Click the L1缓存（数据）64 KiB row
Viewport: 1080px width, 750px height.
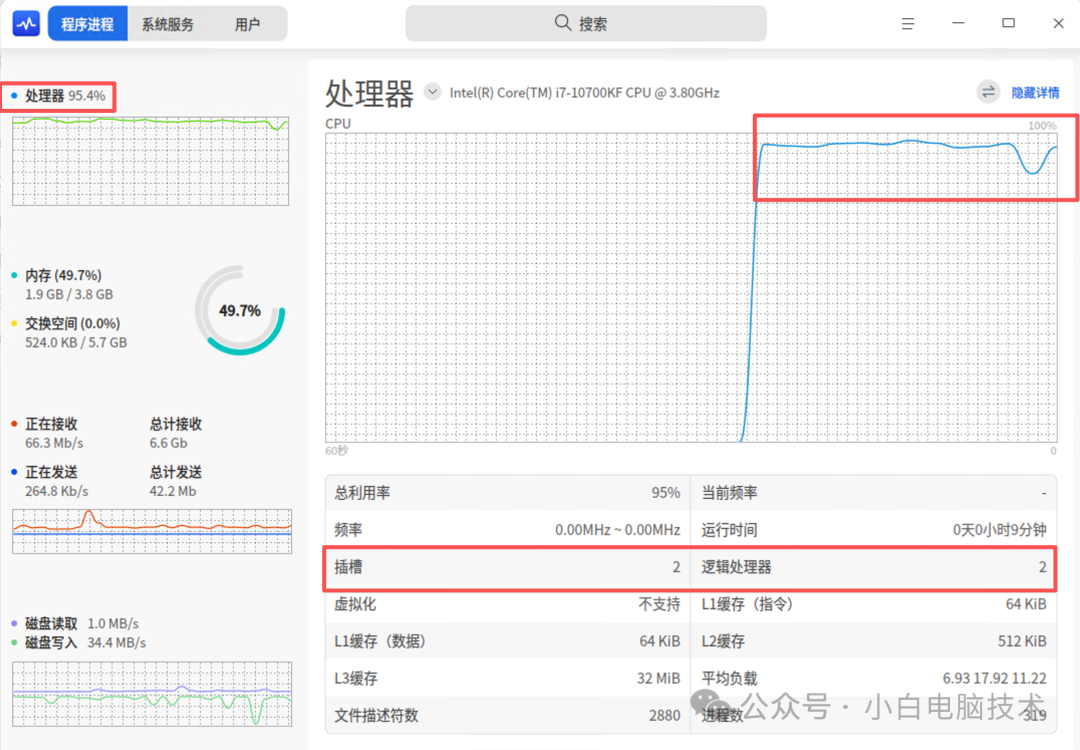(508, 641)
